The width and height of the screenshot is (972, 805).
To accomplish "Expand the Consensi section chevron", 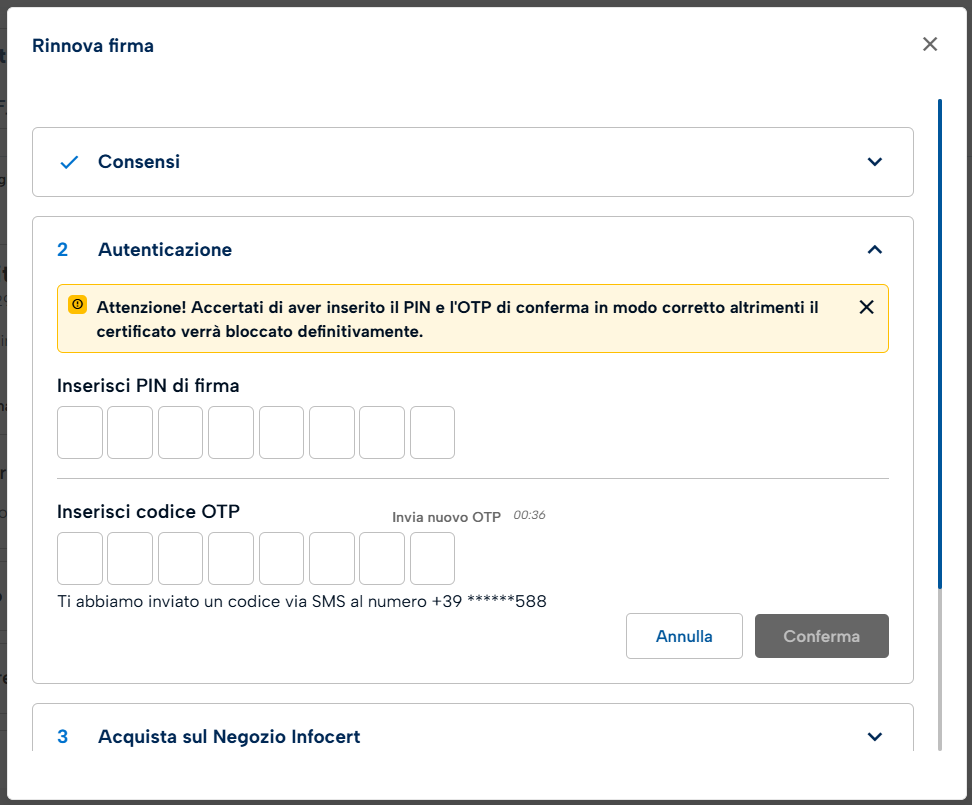I will [875, 162].
